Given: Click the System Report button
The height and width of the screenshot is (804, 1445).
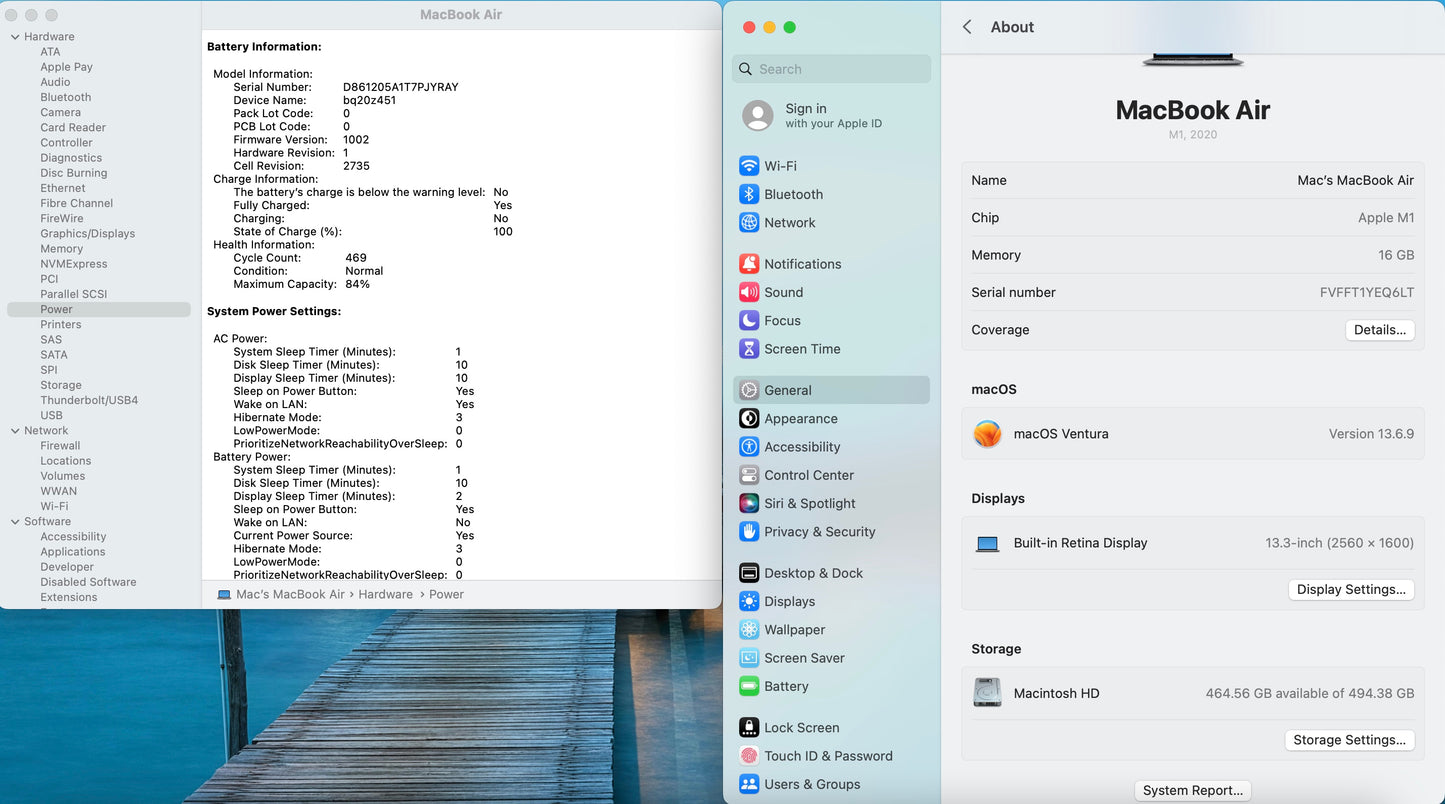Looking at the screenshot, I should tap(1192, 790).
